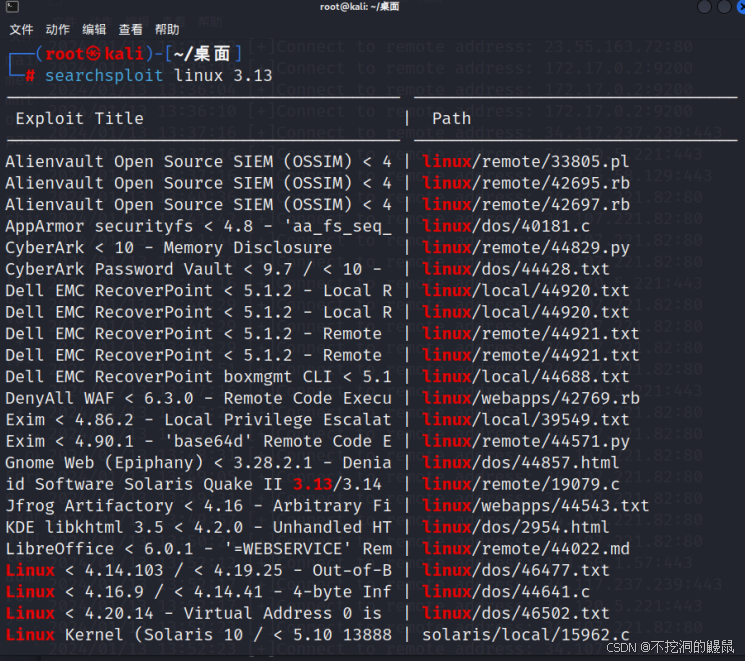Open the 查看 menu
This screenshot has width=746, height=661.
pyautogui.click(x=130, y=30)
